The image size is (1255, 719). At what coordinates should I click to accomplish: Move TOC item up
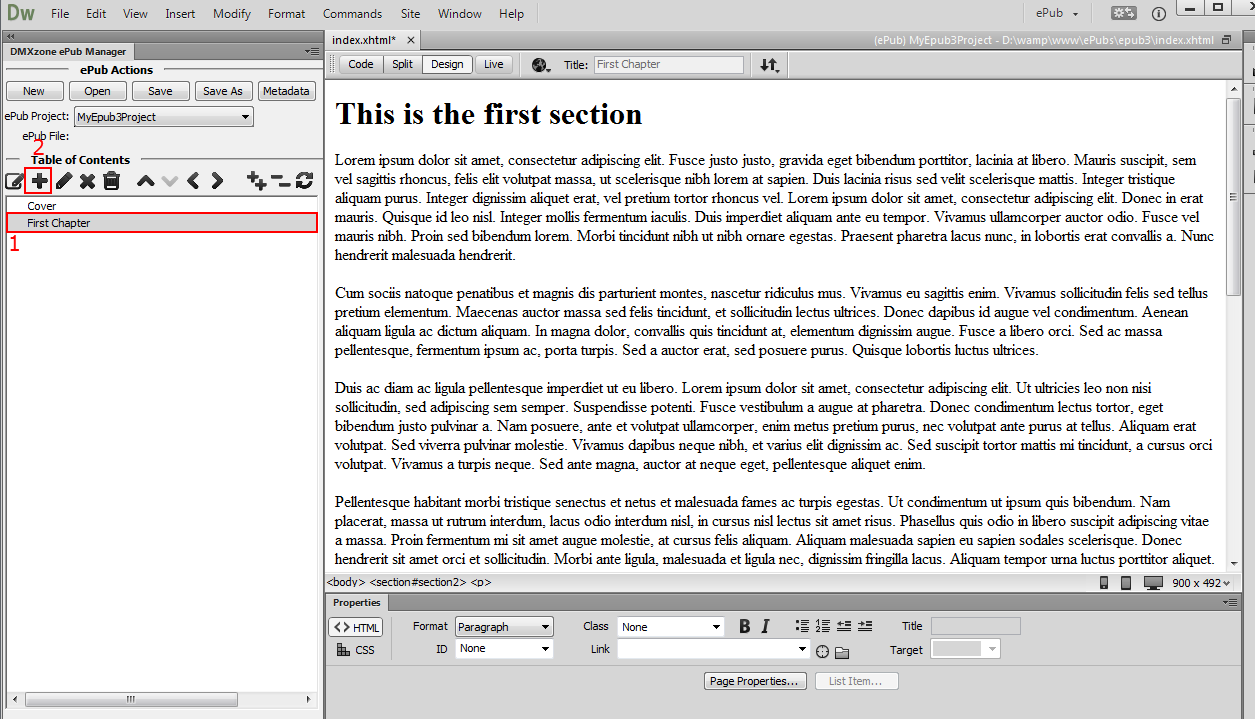click(146, 181)
